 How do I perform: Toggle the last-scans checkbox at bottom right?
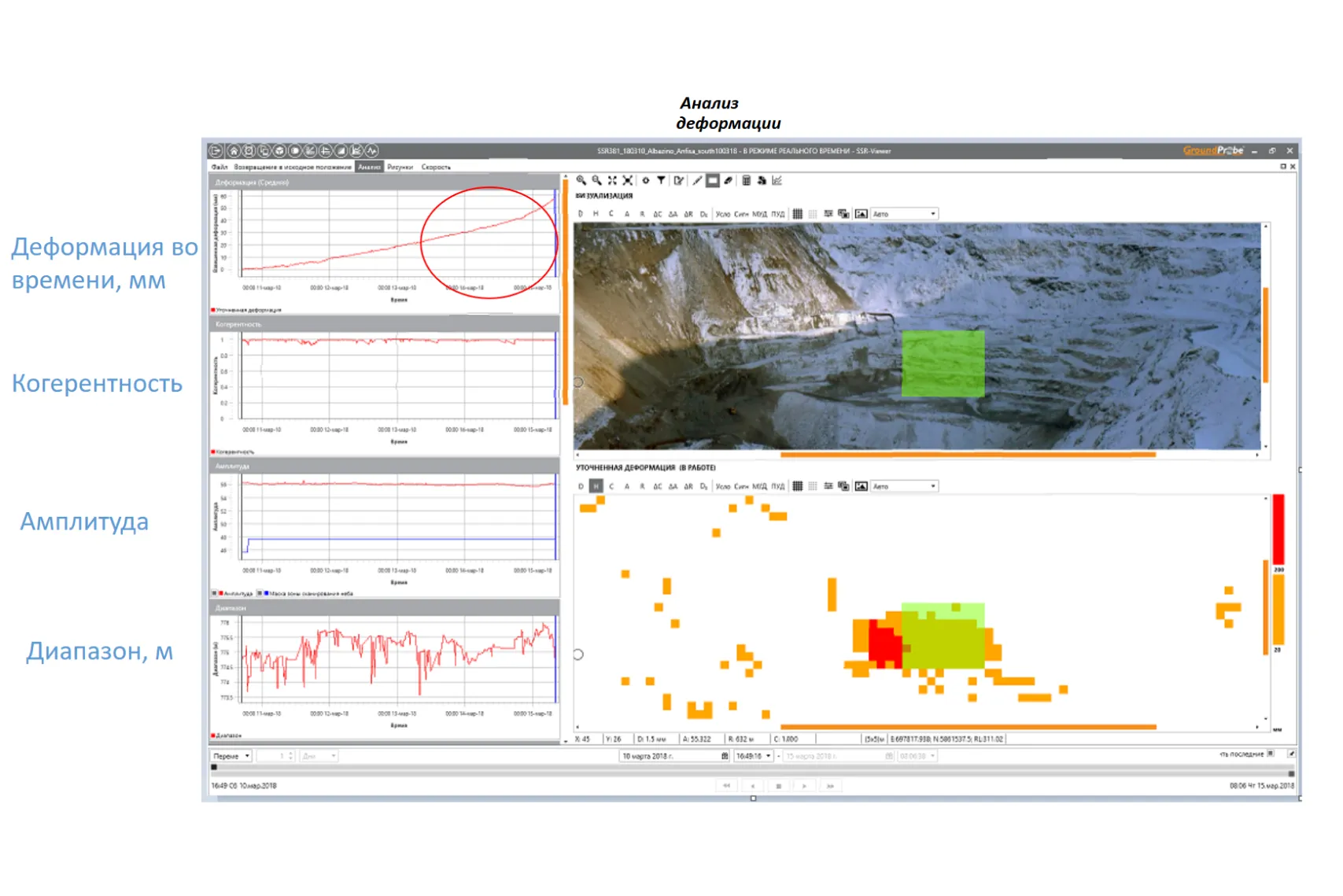point(1271,754)
